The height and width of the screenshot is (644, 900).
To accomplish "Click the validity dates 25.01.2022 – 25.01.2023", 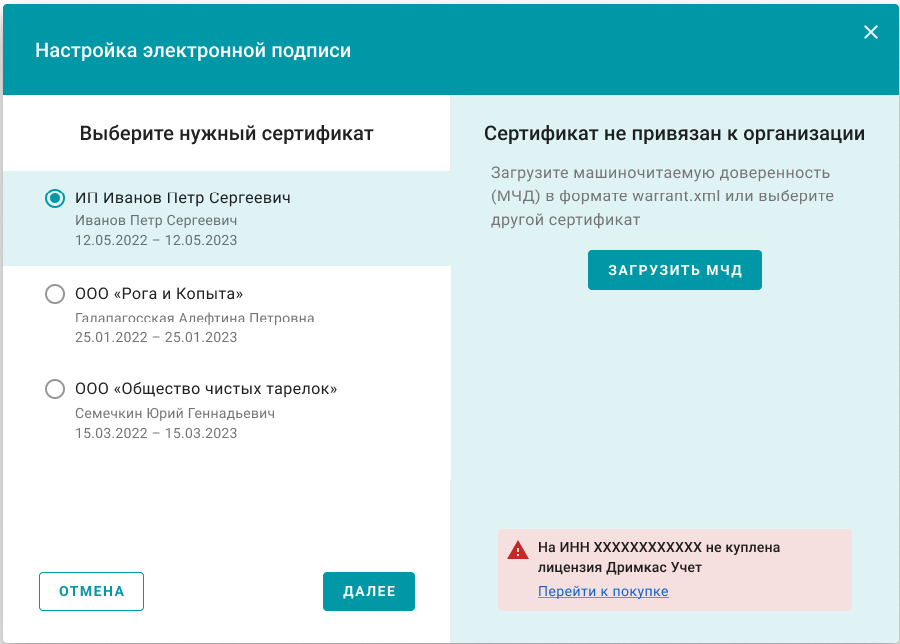I will point(156,337).
